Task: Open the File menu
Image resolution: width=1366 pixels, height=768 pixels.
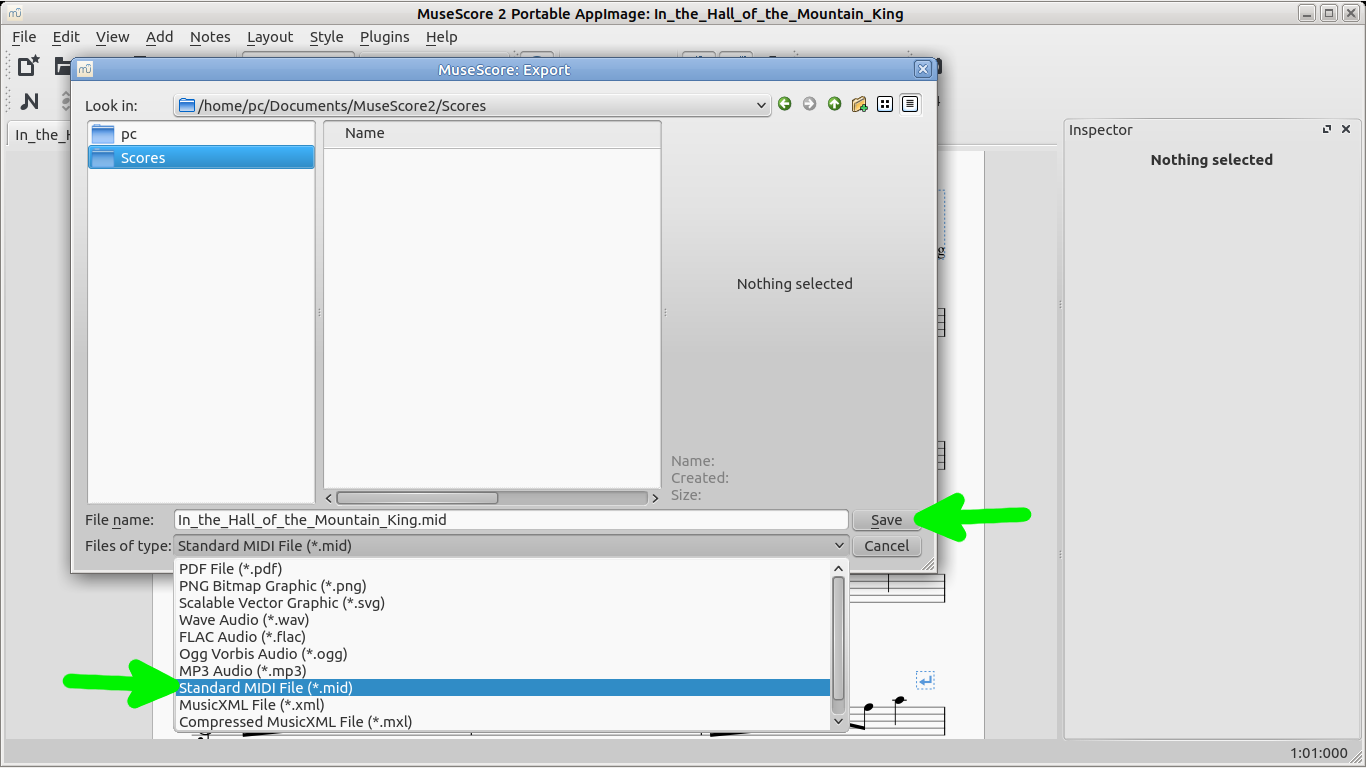Action: point(24,37)
